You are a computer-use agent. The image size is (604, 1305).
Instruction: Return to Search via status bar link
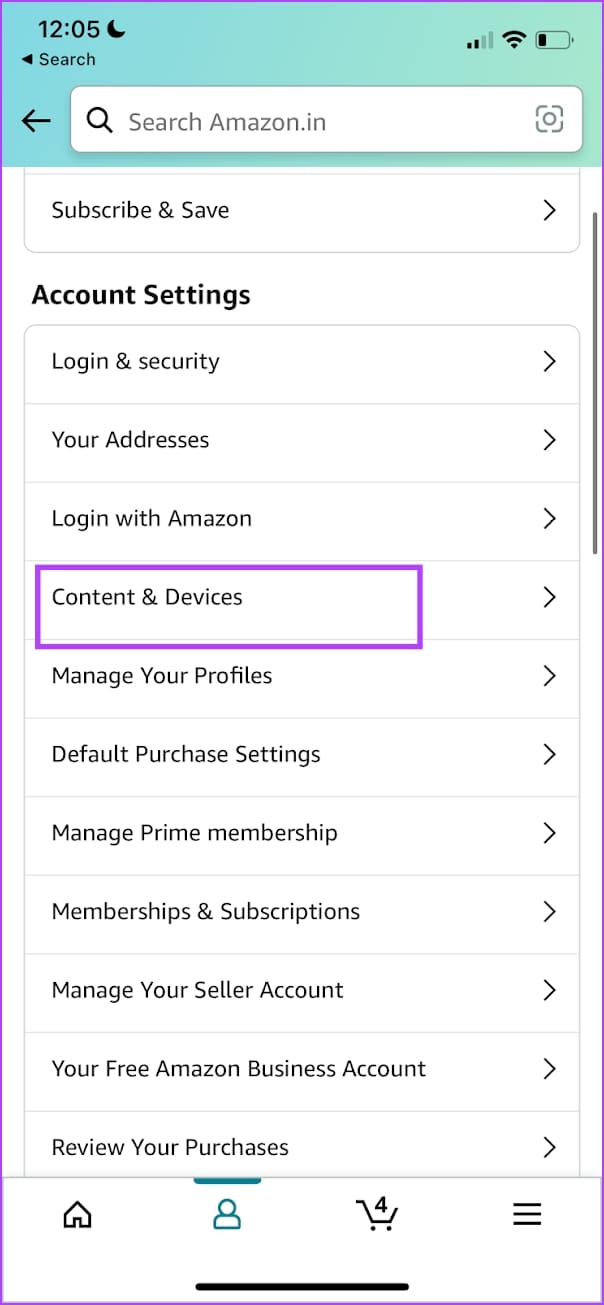(x=58, y=60)
